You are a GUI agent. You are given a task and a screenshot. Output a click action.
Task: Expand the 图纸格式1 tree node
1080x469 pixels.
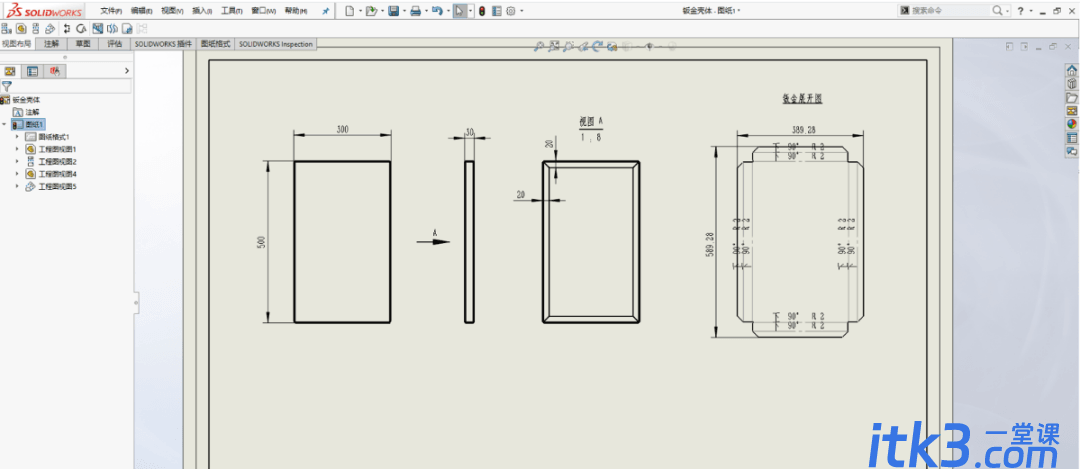(x=17, y=137)
